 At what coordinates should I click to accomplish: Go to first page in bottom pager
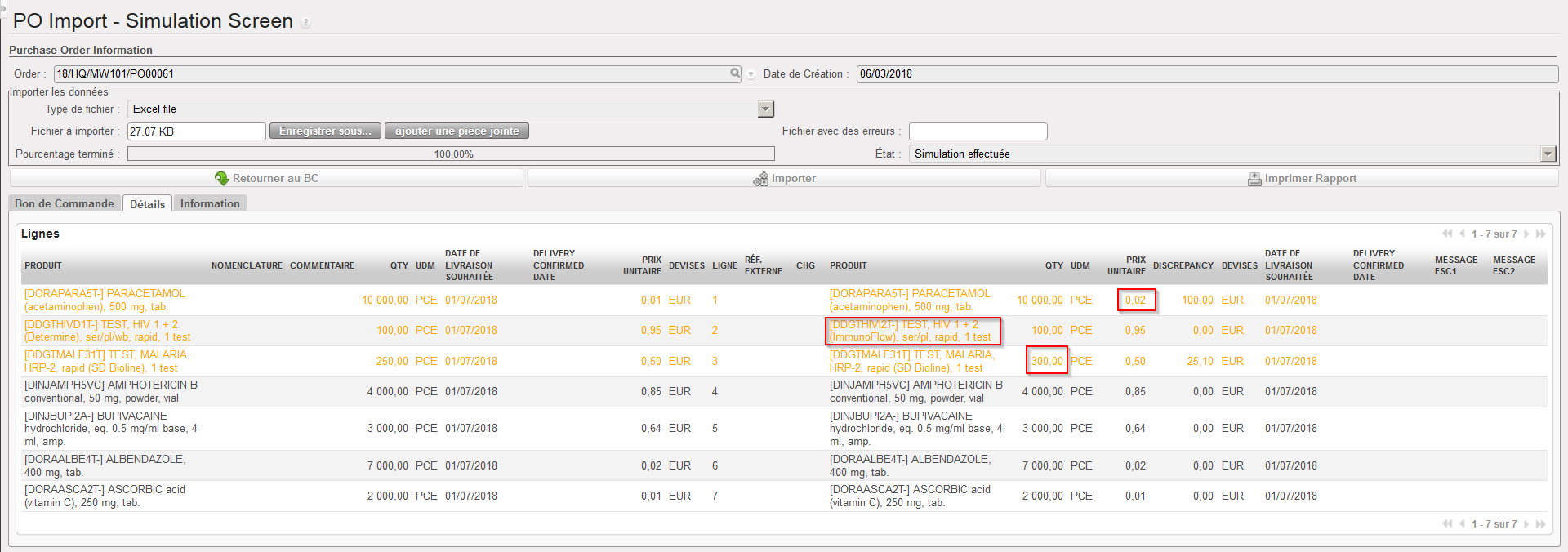coord(1447,524)
